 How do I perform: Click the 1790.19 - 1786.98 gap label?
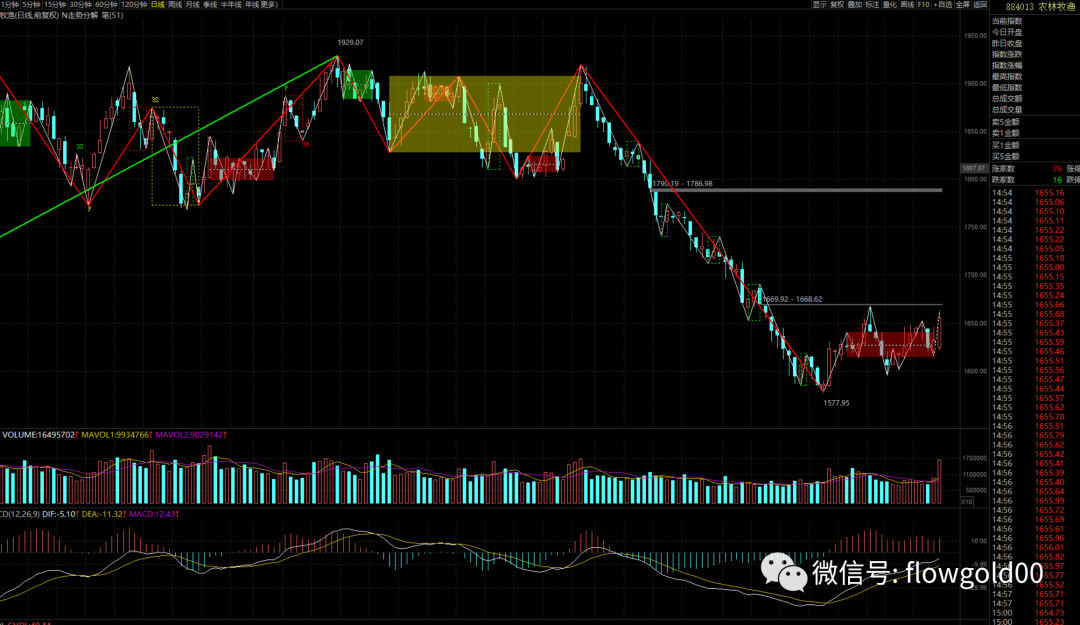click(682, 184)
